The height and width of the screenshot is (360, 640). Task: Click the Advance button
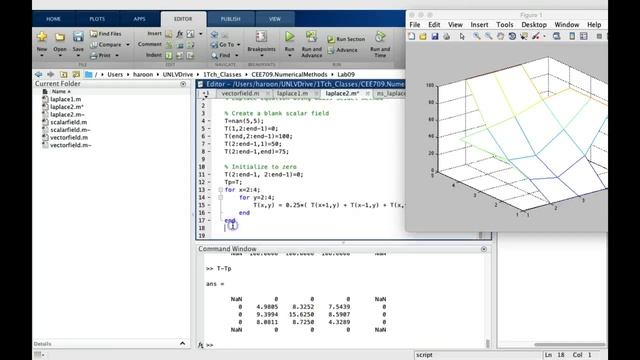tap(342, 50)
